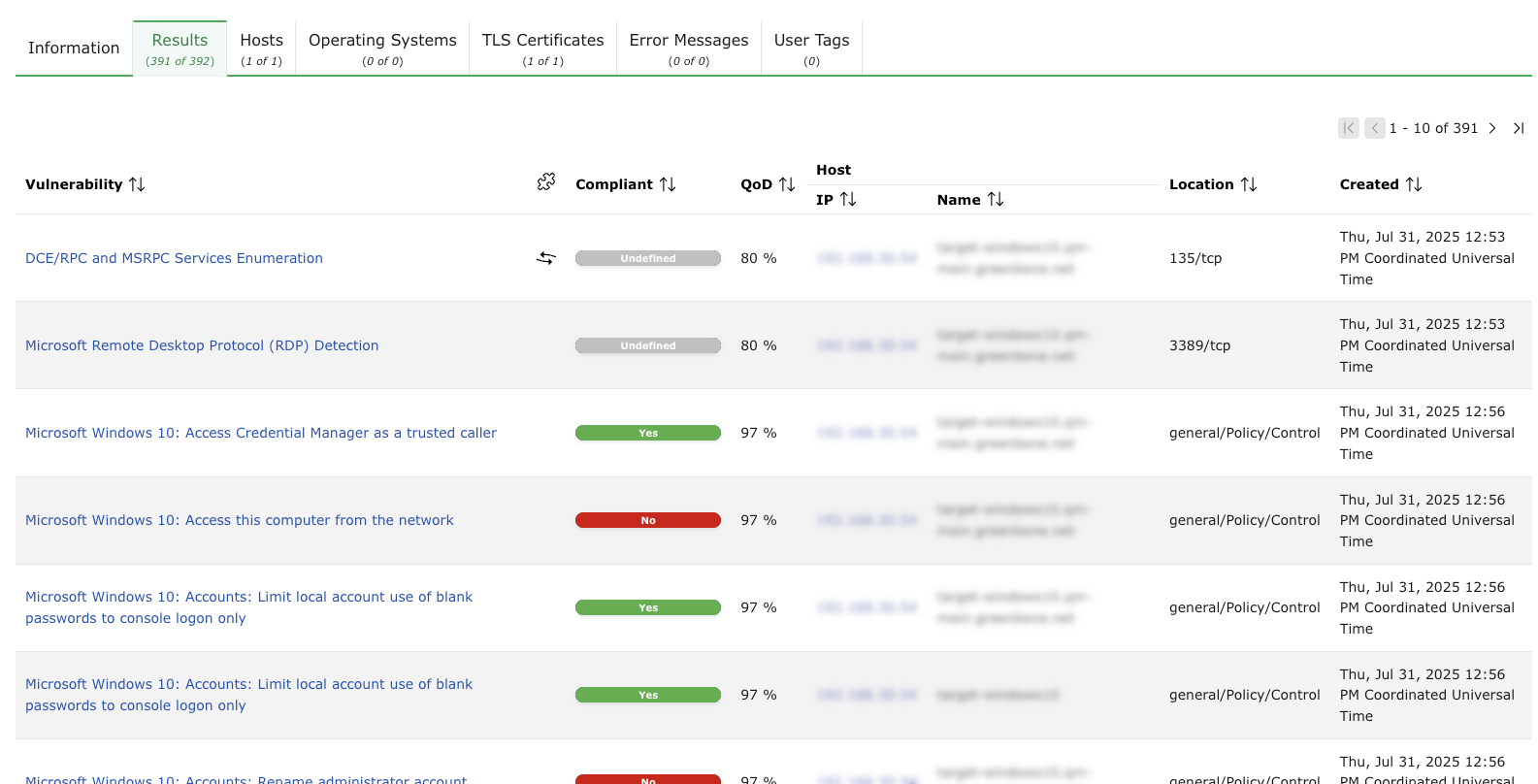The image size is (1538, 784).
Task: Switch to the Information tab
Action: click(x=74, y=48)
